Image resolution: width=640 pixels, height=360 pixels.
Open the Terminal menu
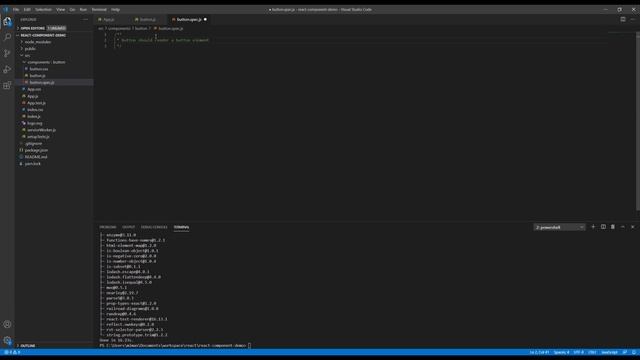pyautogui.click(x=99, y=9)
